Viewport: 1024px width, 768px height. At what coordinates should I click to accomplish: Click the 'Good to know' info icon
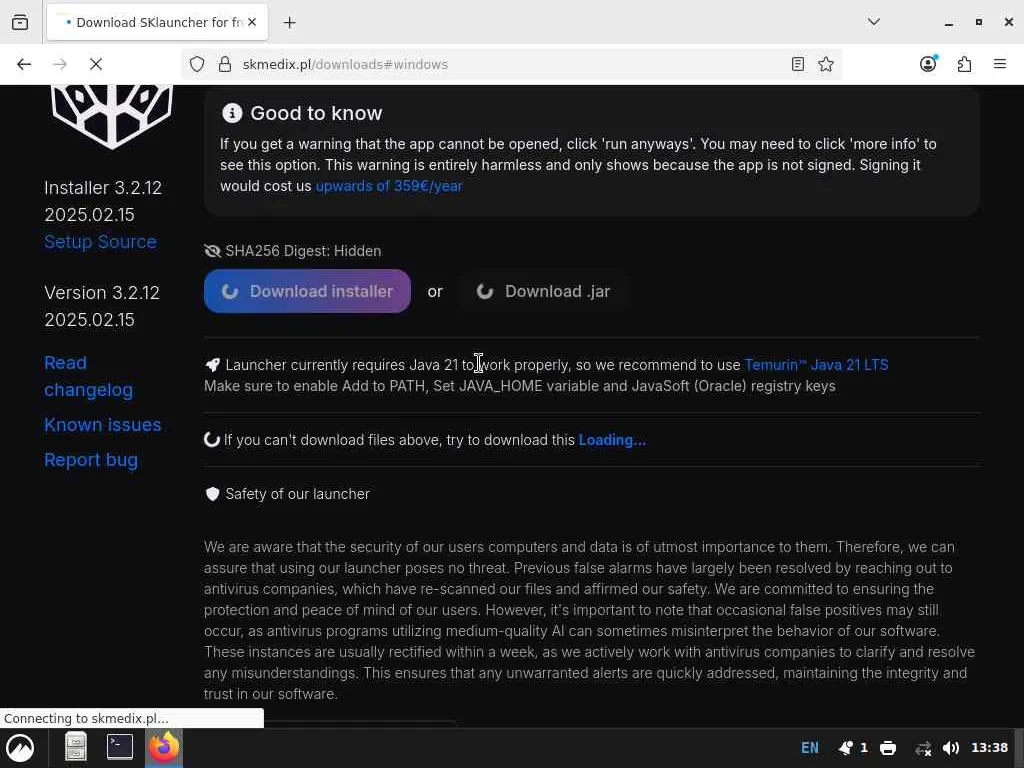(232, 113)
